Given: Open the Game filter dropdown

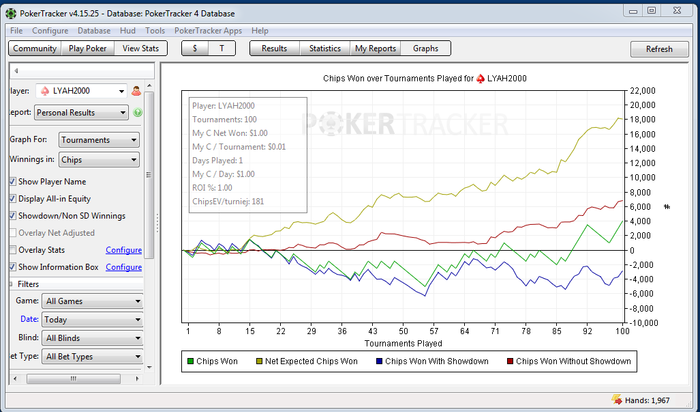Looking at the screenshot, I should coord(92,301).
